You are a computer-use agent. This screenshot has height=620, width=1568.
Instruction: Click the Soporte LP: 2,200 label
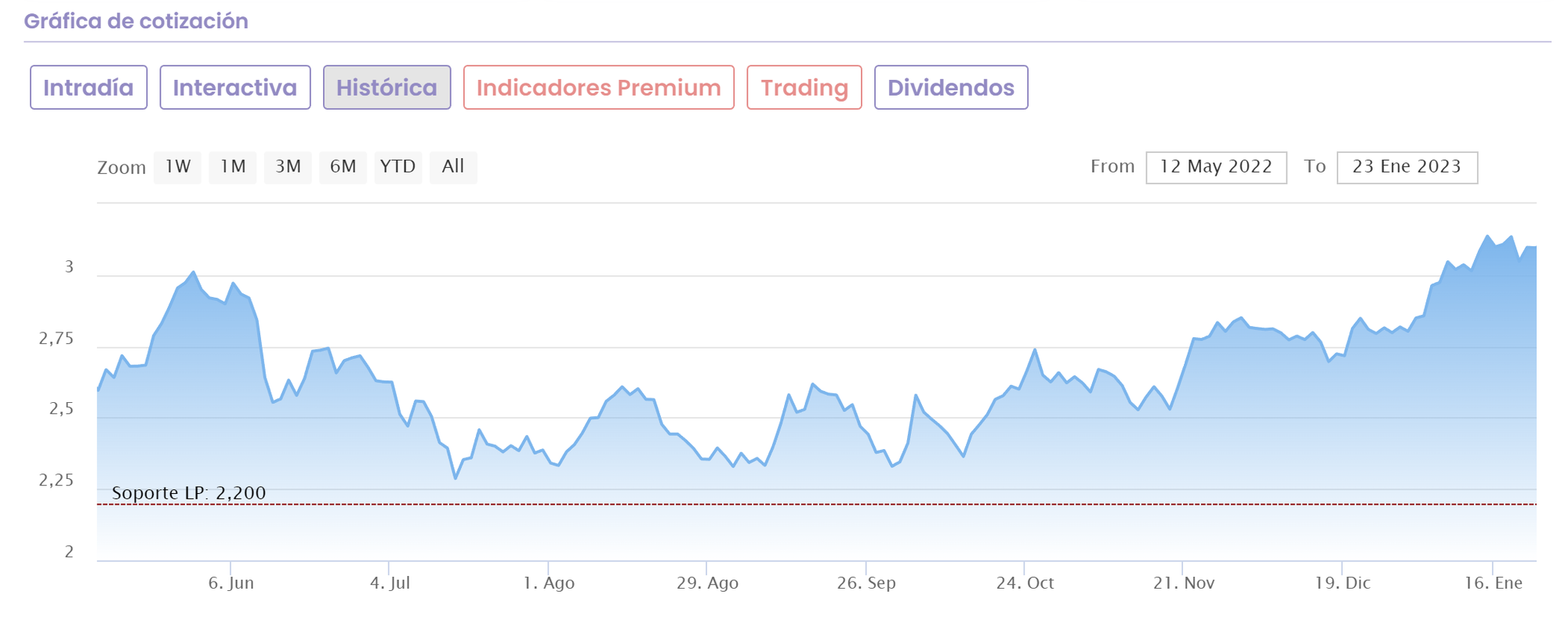189,493
